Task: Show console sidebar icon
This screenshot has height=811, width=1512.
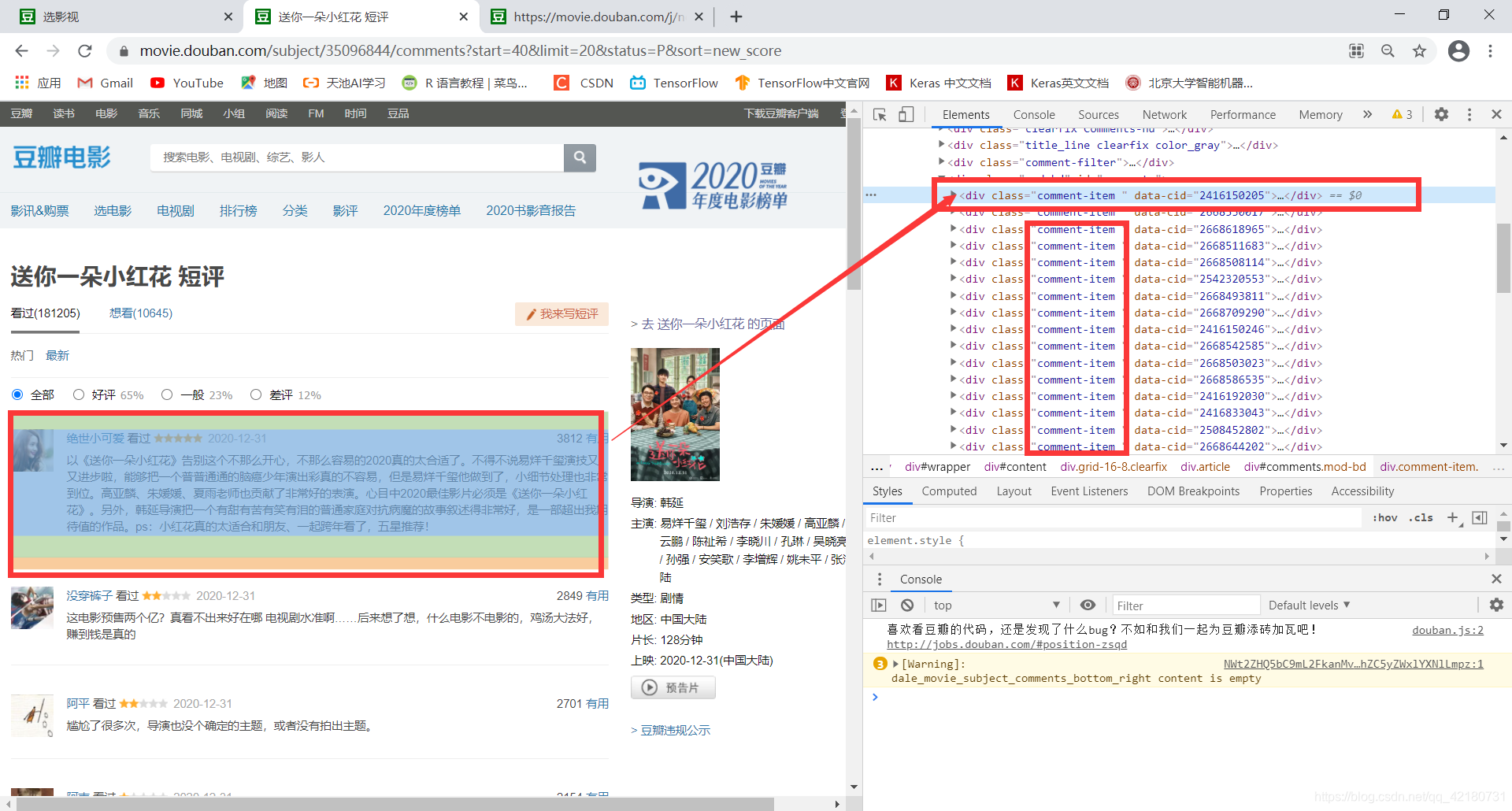Action: point(879,605)
